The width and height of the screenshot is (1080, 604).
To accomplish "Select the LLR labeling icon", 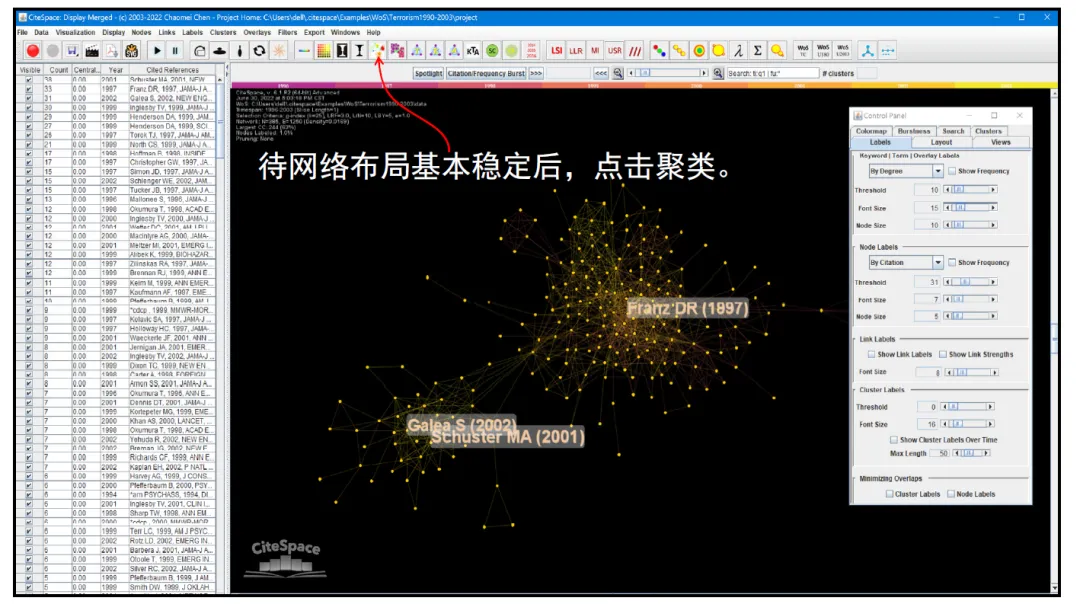I will pyautogui.click(x=576, y=50).
